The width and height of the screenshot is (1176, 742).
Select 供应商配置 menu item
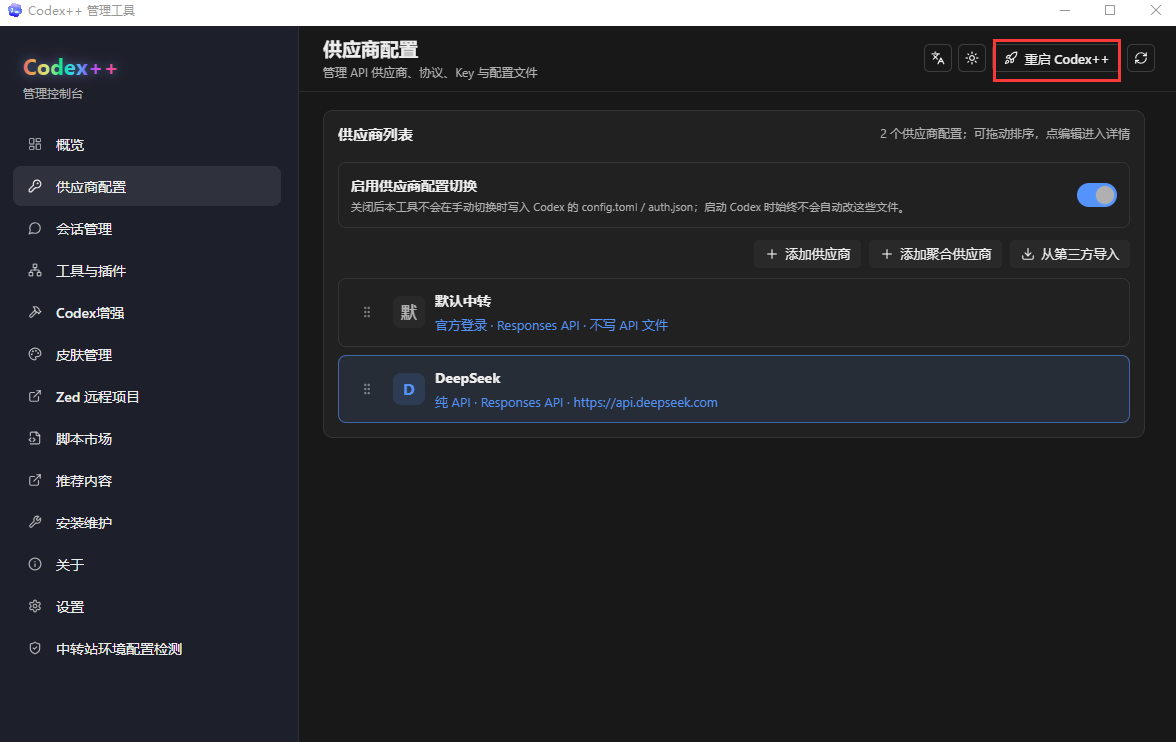[147, 186]
